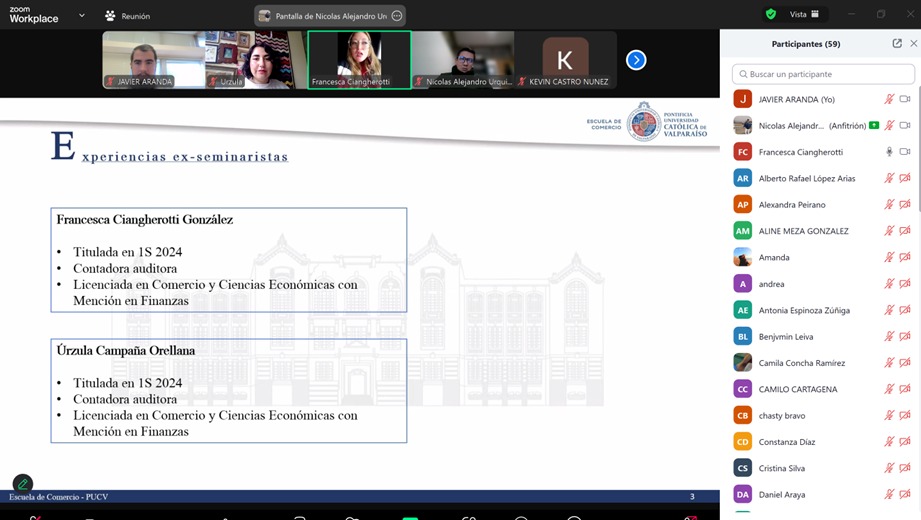Click Francesca Ciangherotti's microphone icon in list
This screenshot has width=921, height=520.
click(889, 152)
